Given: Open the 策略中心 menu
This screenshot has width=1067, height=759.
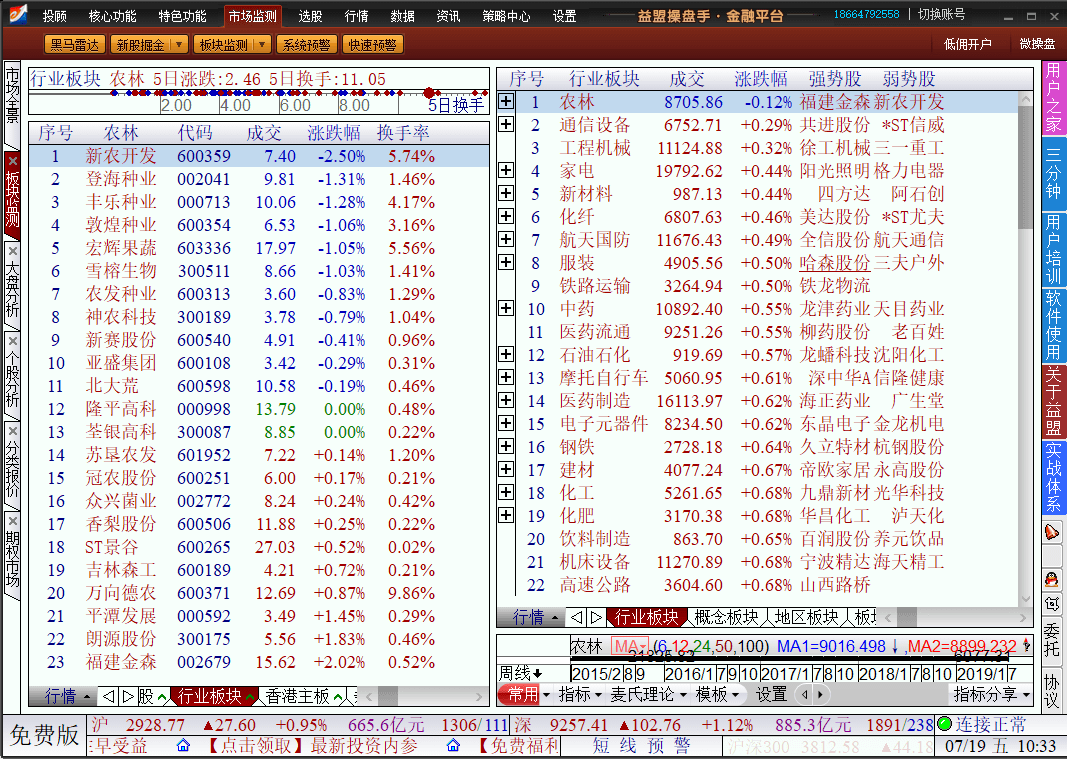Looking at the screenshot, I should coord(506,16).
